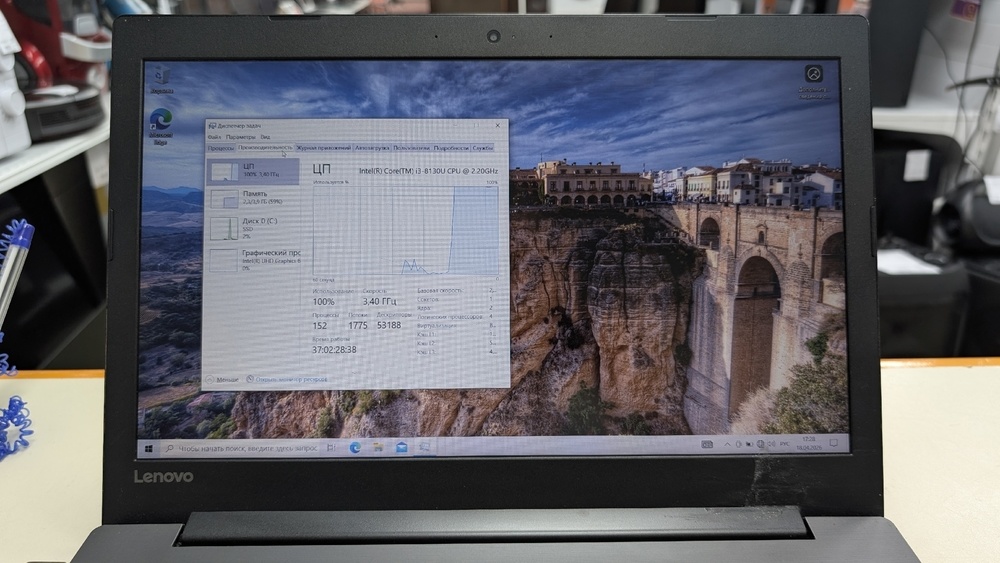Open the notification center icon

(x=834, y=442)
